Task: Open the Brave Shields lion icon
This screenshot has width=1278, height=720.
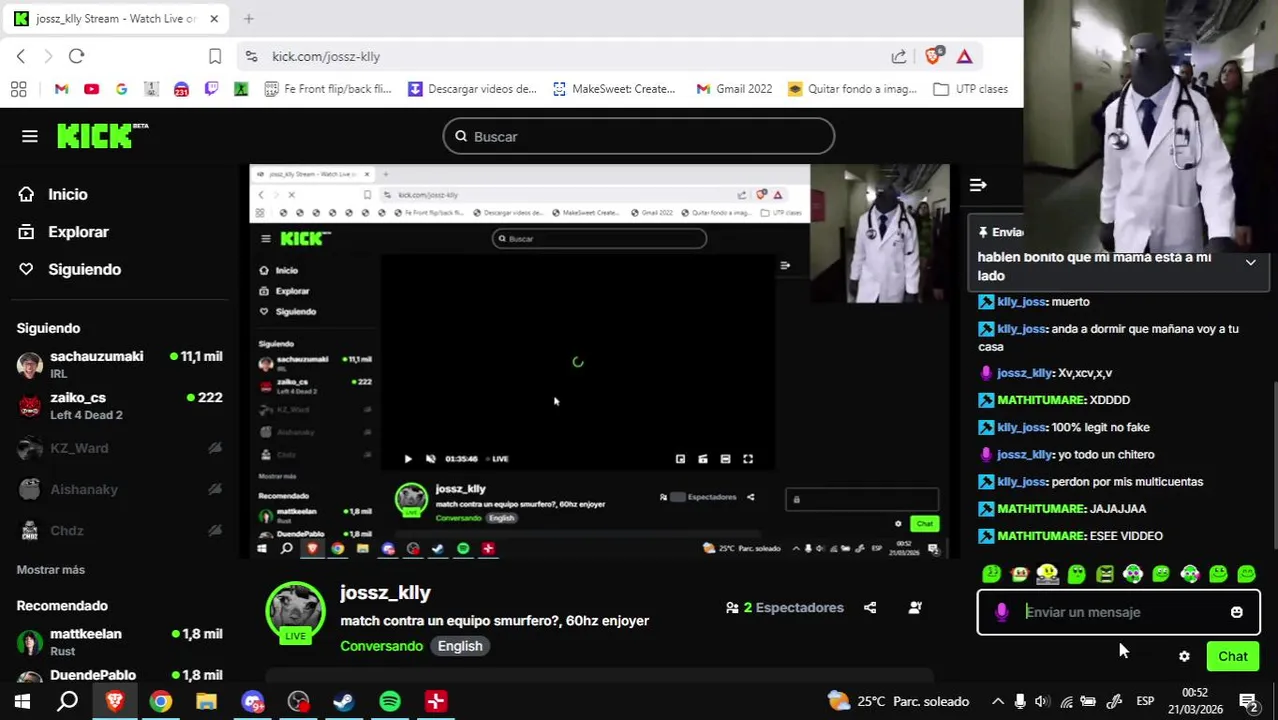Action: tap(933, 56)
